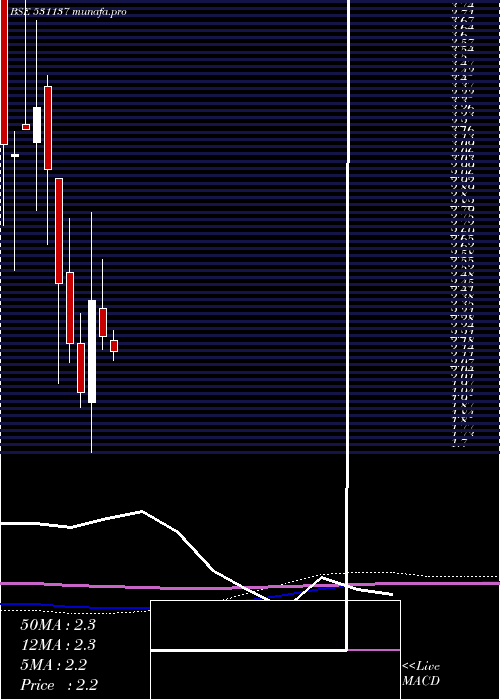Click the '<<Live MACD' label

tap(421, 674)
